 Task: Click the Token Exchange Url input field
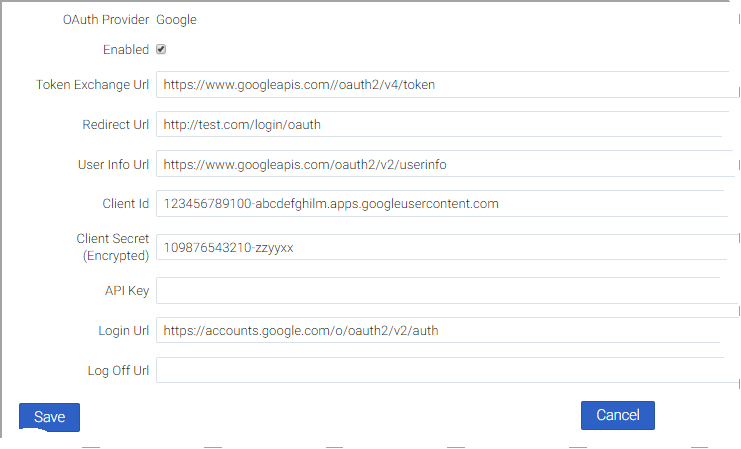[440, 85]
